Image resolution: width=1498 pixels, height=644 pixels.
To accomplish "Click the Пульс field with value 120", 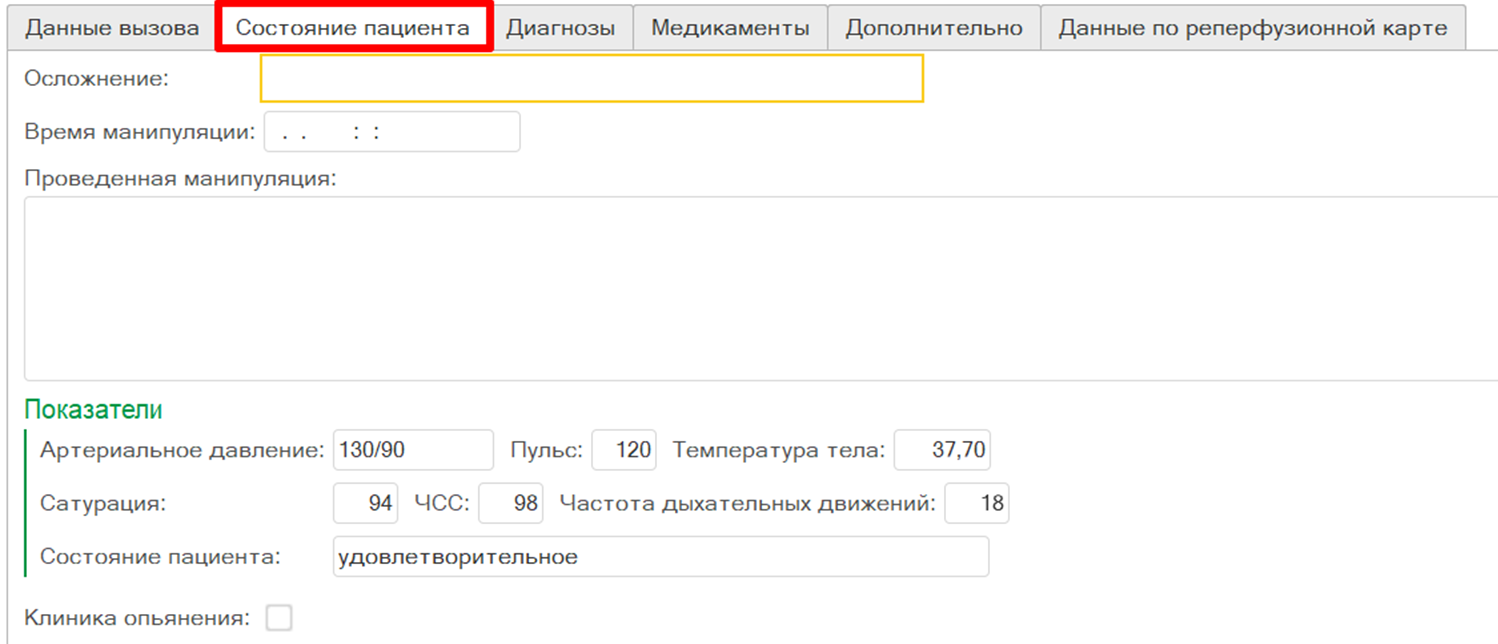I will point(624,450).
